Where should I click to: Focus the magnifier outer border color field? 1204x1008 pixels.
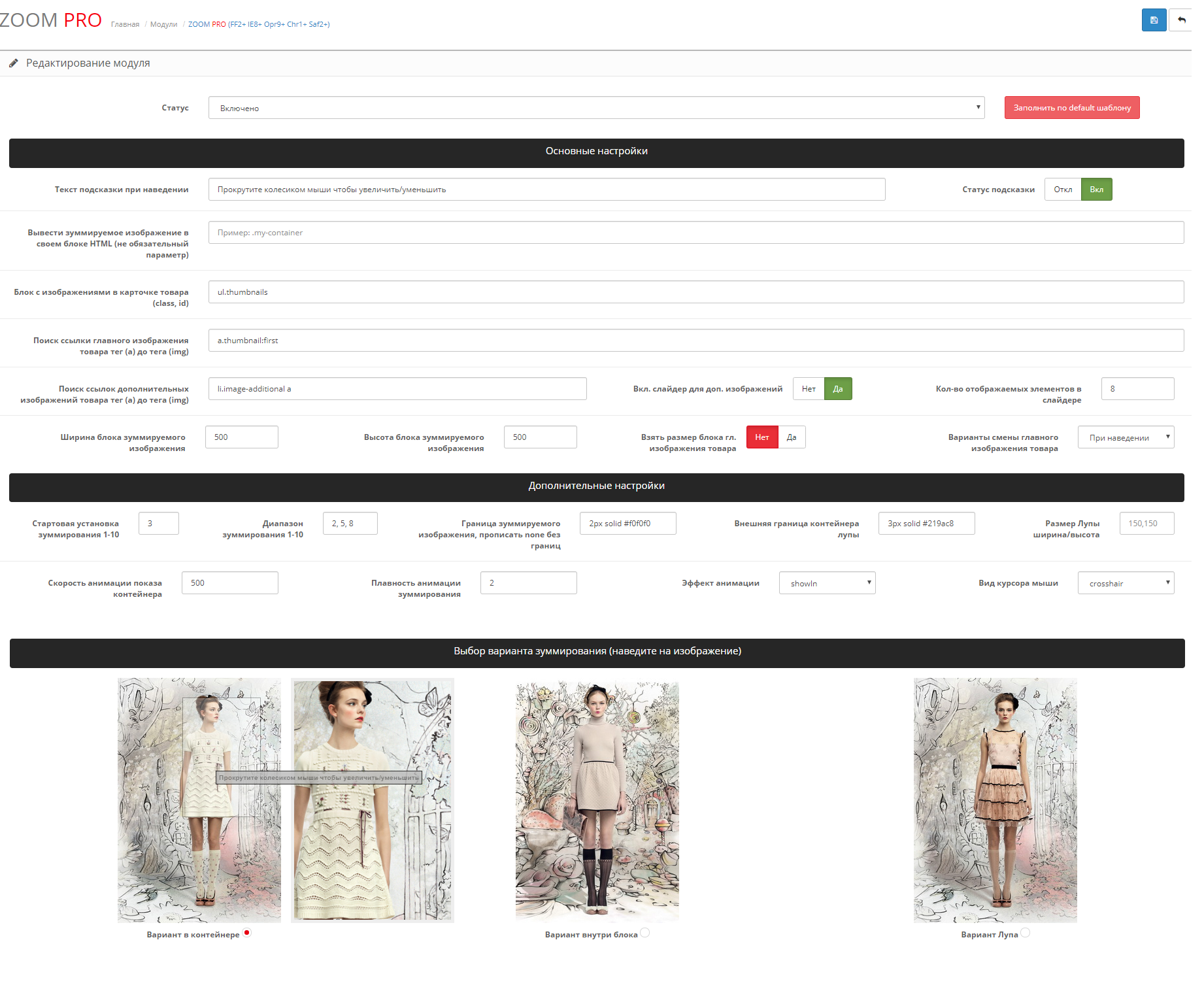point(926,524)
